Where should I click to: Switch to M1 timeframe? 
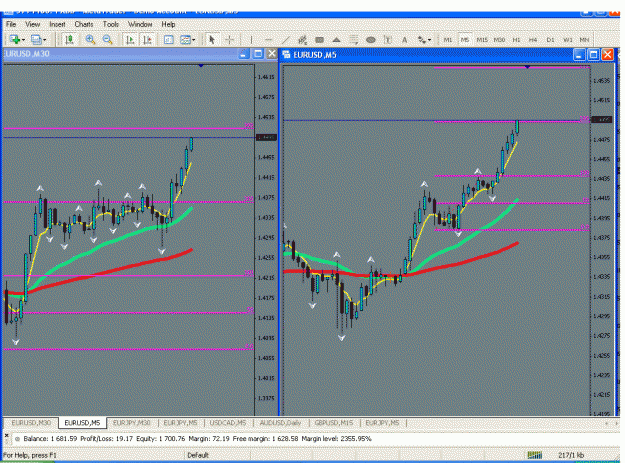pos(448,40)
